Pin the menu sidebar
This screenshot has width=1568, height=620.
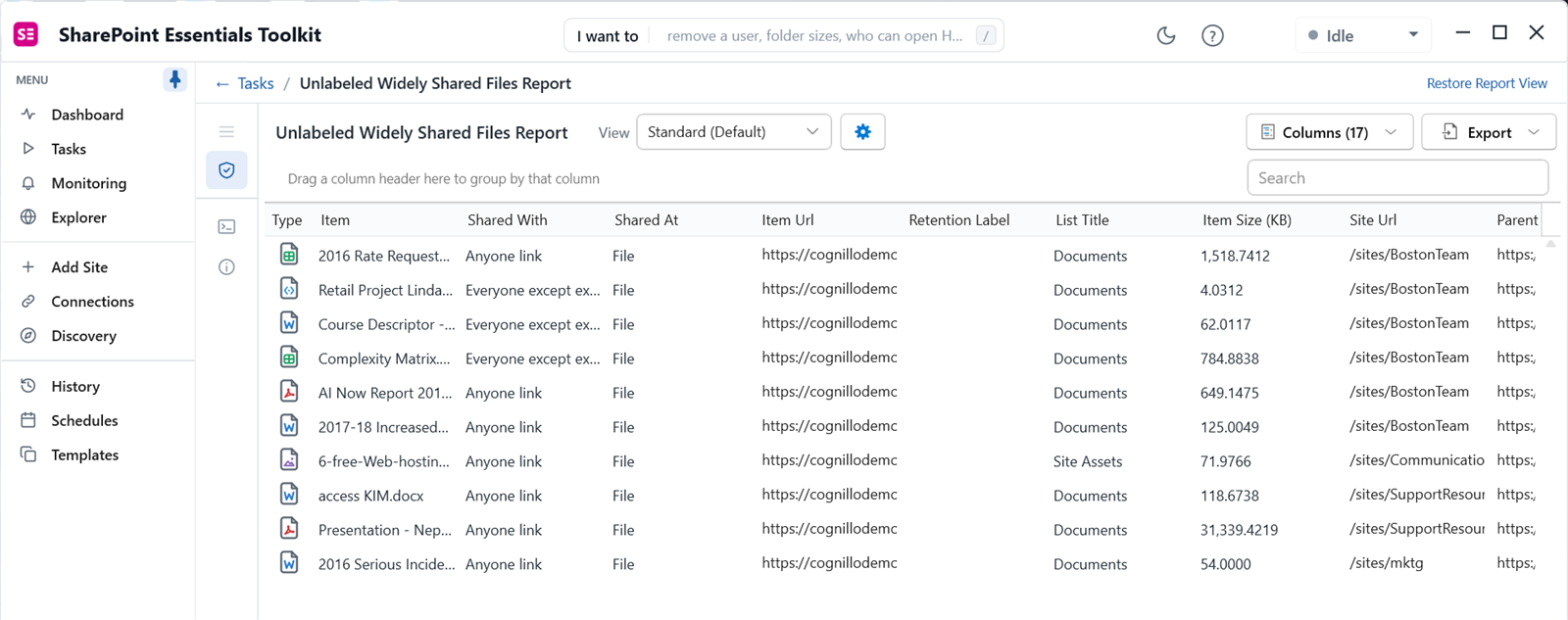[x=174, y=79]
